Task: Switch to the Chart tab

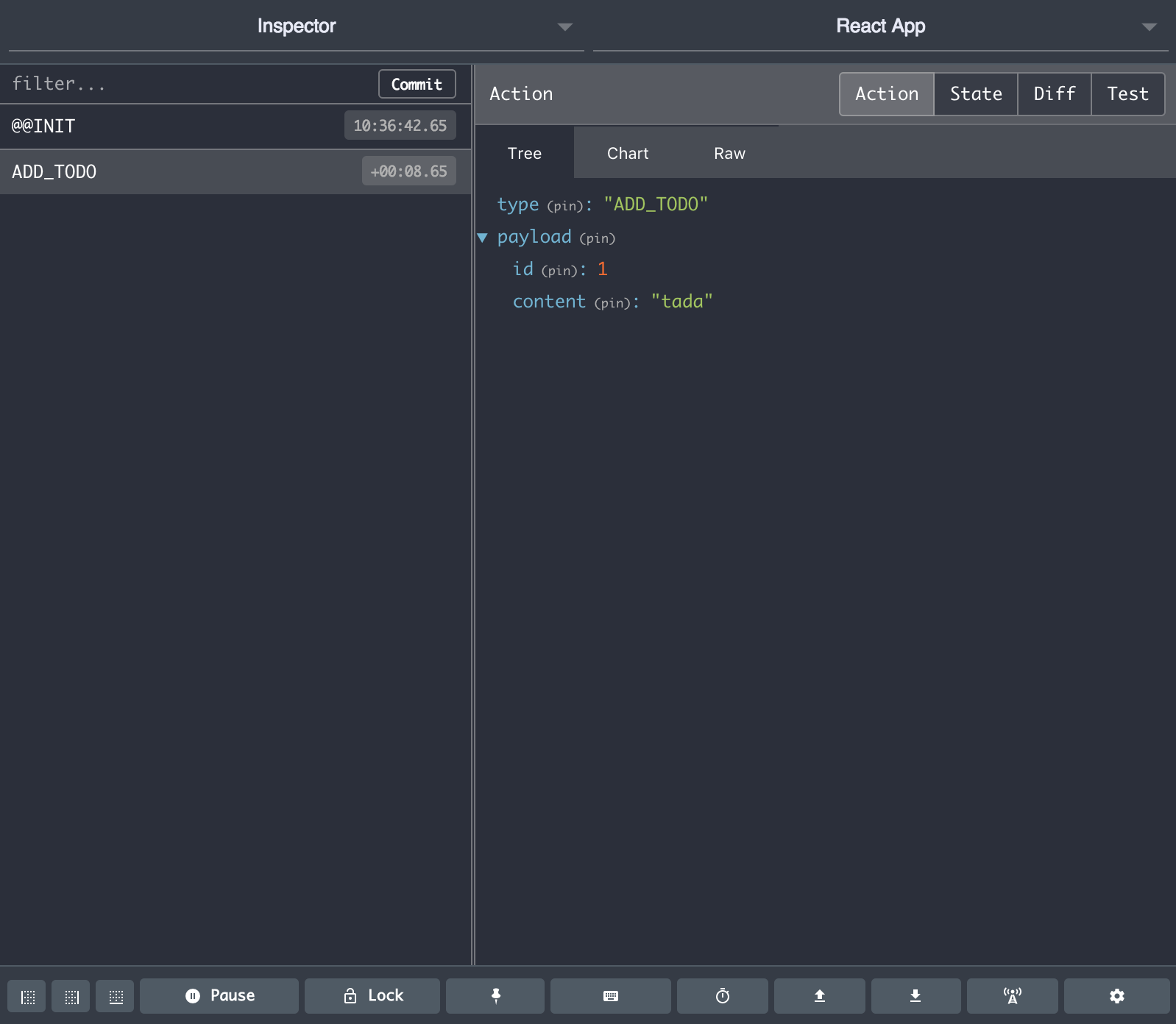Action: click(x=627, y=154)
